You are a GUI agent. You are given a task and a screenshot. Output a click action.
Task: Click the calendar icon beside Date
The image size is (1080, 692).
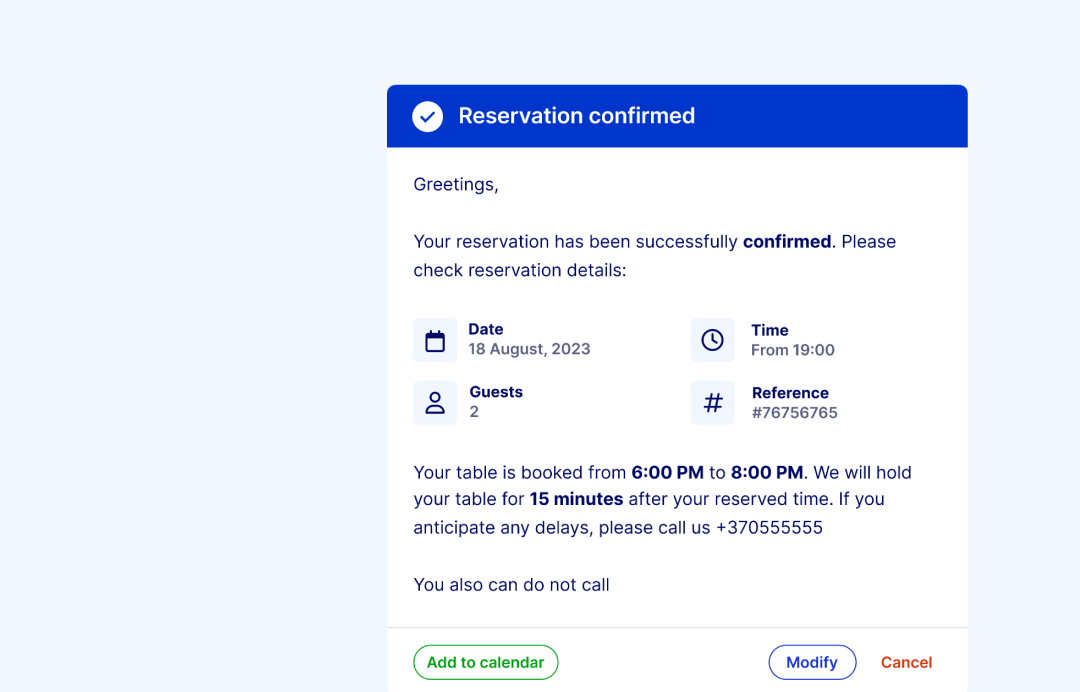[435, 340]
